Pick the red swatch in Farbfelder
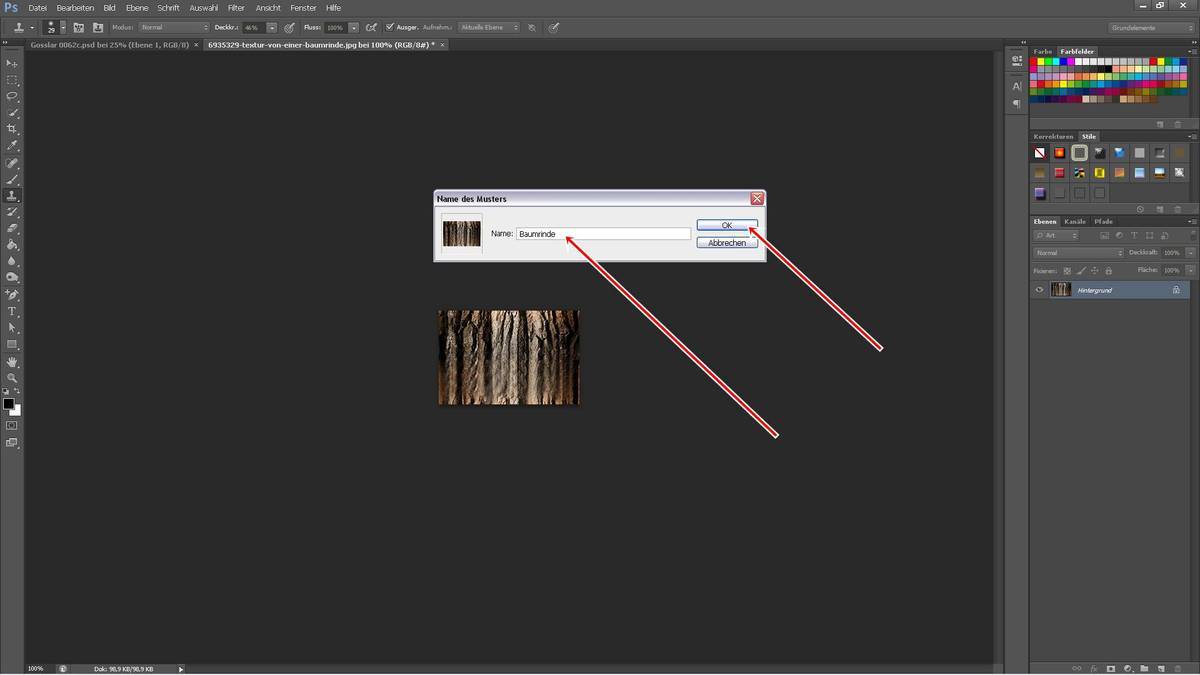This screenshot has height=675, width=1200. (1036, 61)
